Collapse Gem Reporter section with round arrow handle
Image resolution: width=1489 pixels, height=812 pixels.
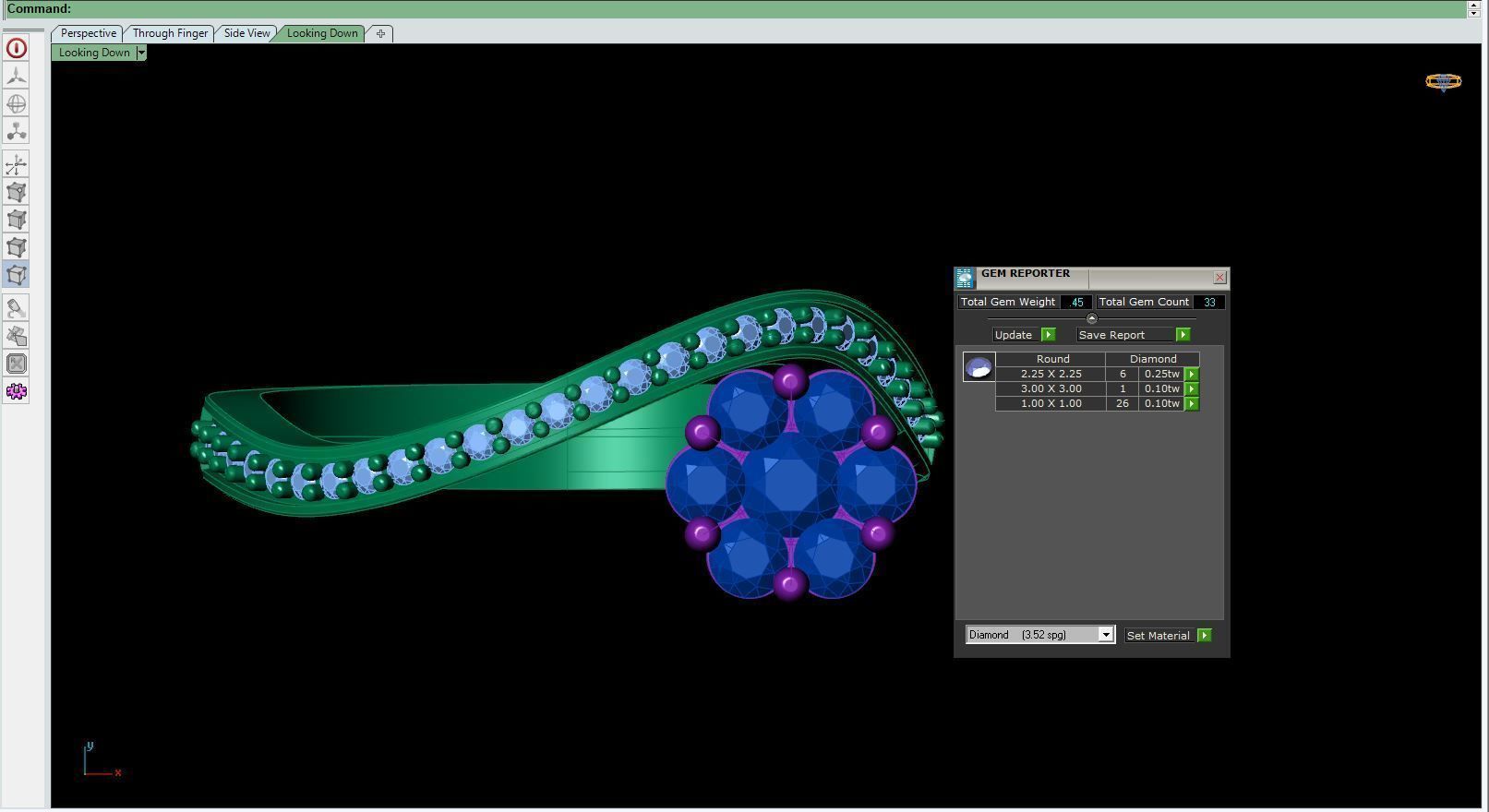point(1092,318)
